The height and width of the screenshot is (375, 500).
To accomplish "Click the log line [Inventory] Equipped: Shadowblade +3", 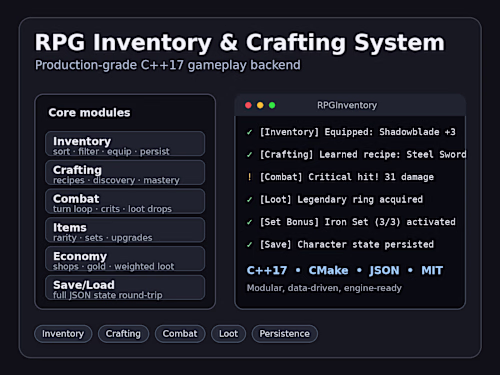I will tap(358, 132).
